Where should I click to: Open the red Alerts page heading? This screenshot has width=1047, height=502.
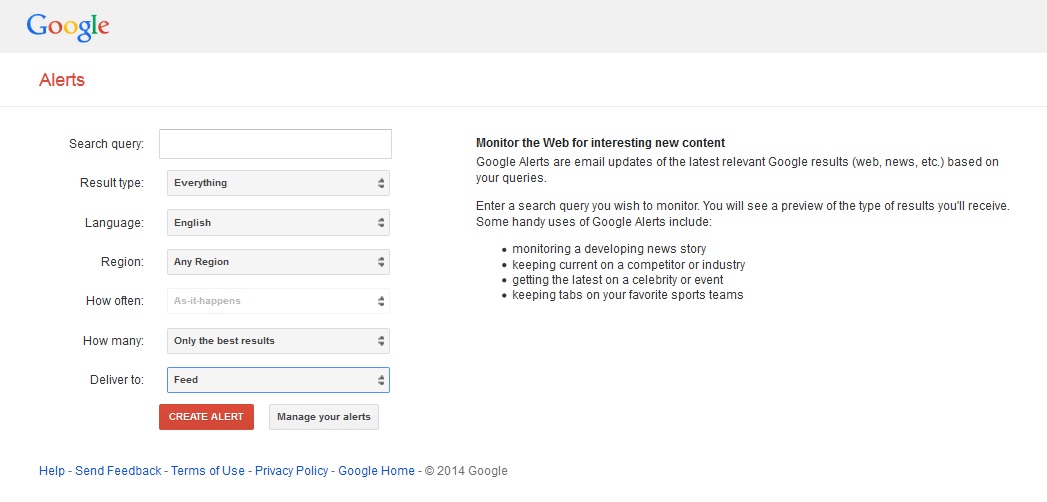[x=62, y=80]
